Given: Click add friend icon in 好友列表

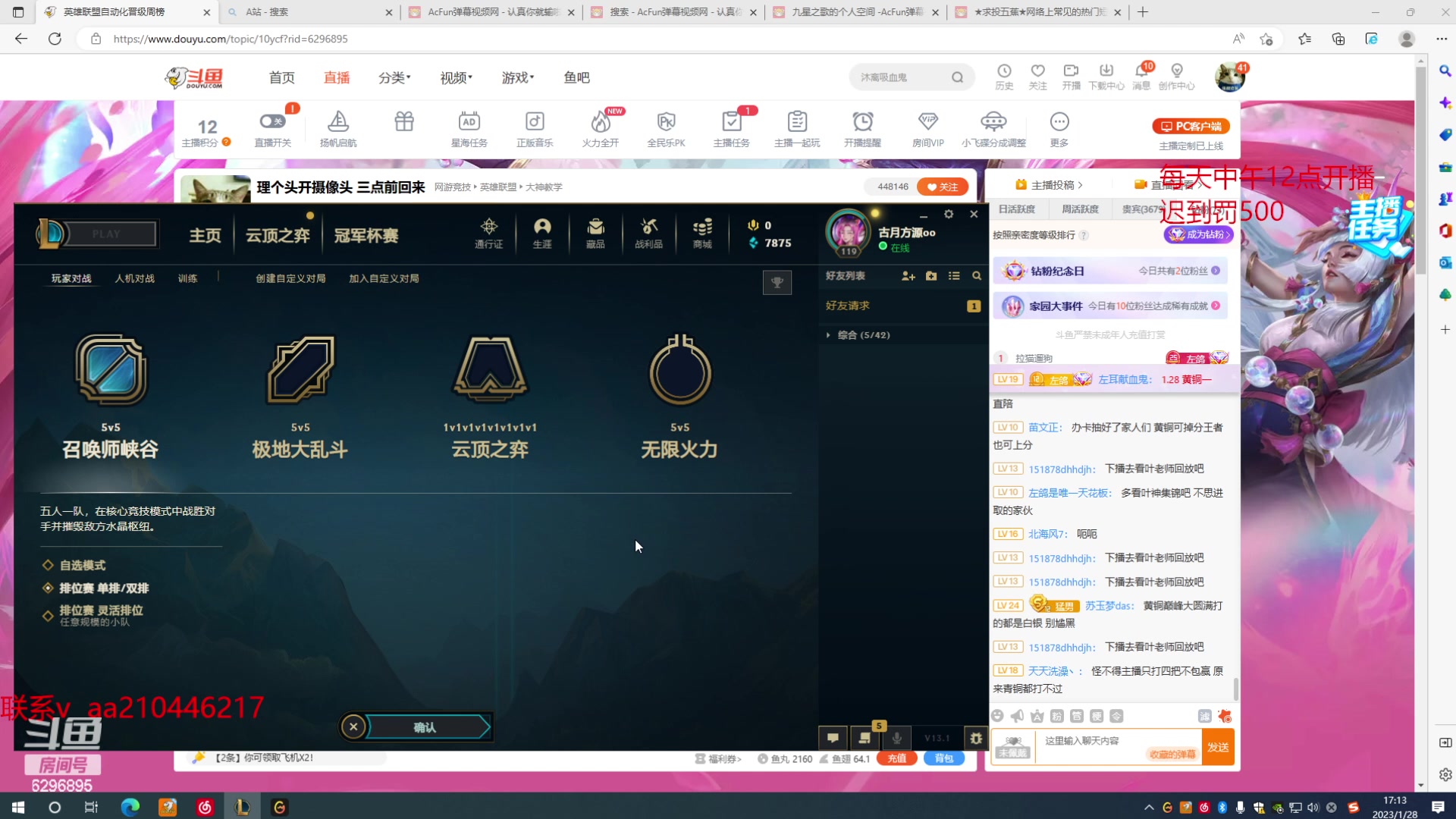Looking at the screenshot, I should (x=908, y=276).
